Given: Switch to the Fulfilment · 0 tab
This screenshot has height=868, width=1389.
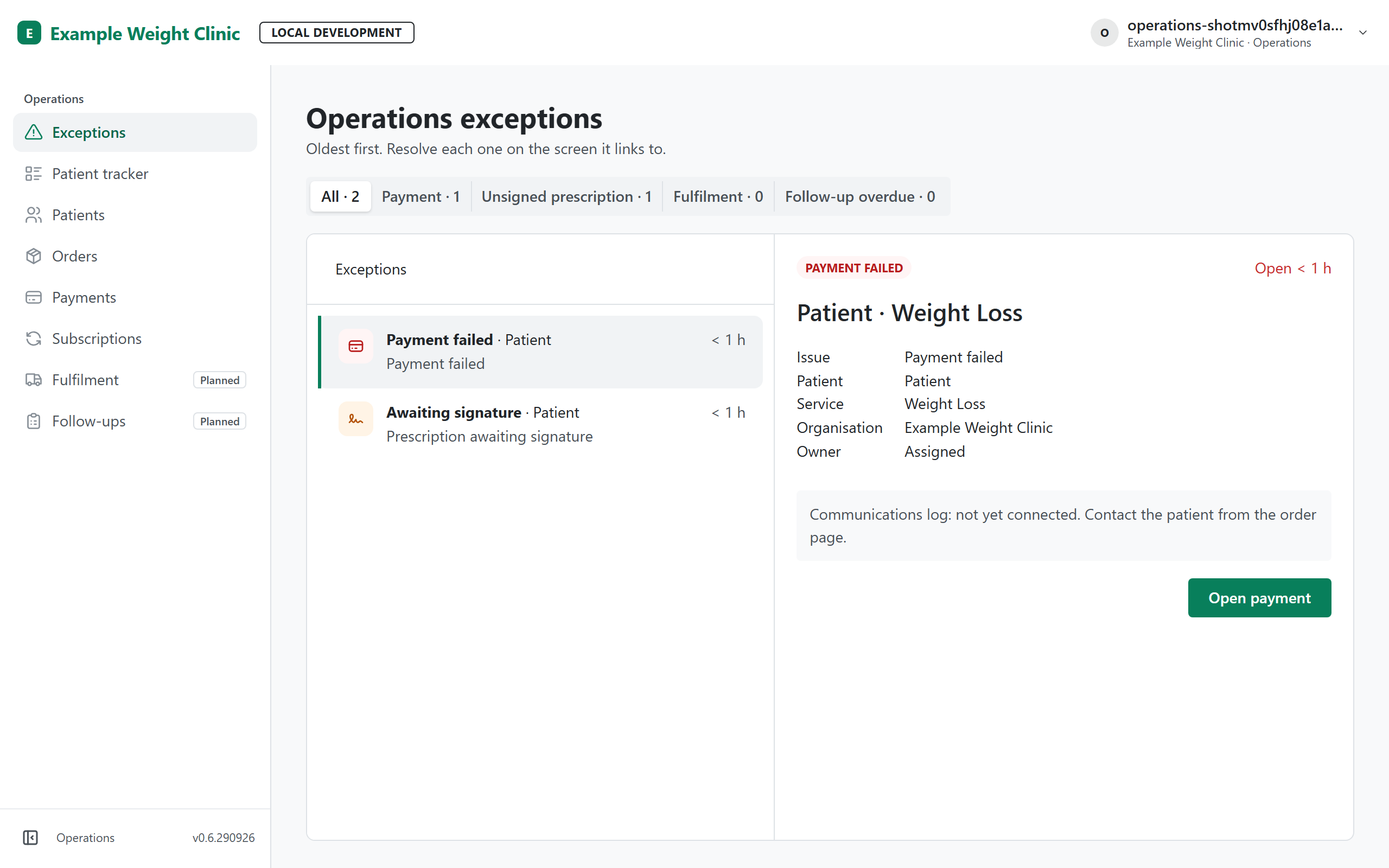Looking at the screenshot, I should [x=718, y=196].
